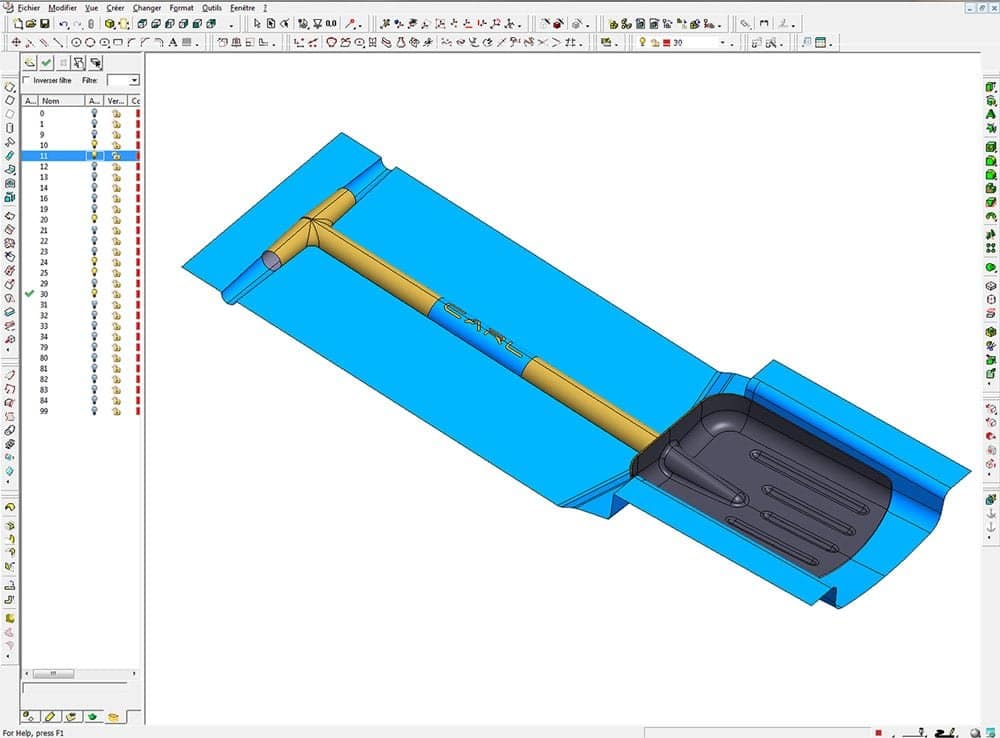The image size is (1000, 738).
Task: Select layer 99 row in list
Action: coord(43,411)
